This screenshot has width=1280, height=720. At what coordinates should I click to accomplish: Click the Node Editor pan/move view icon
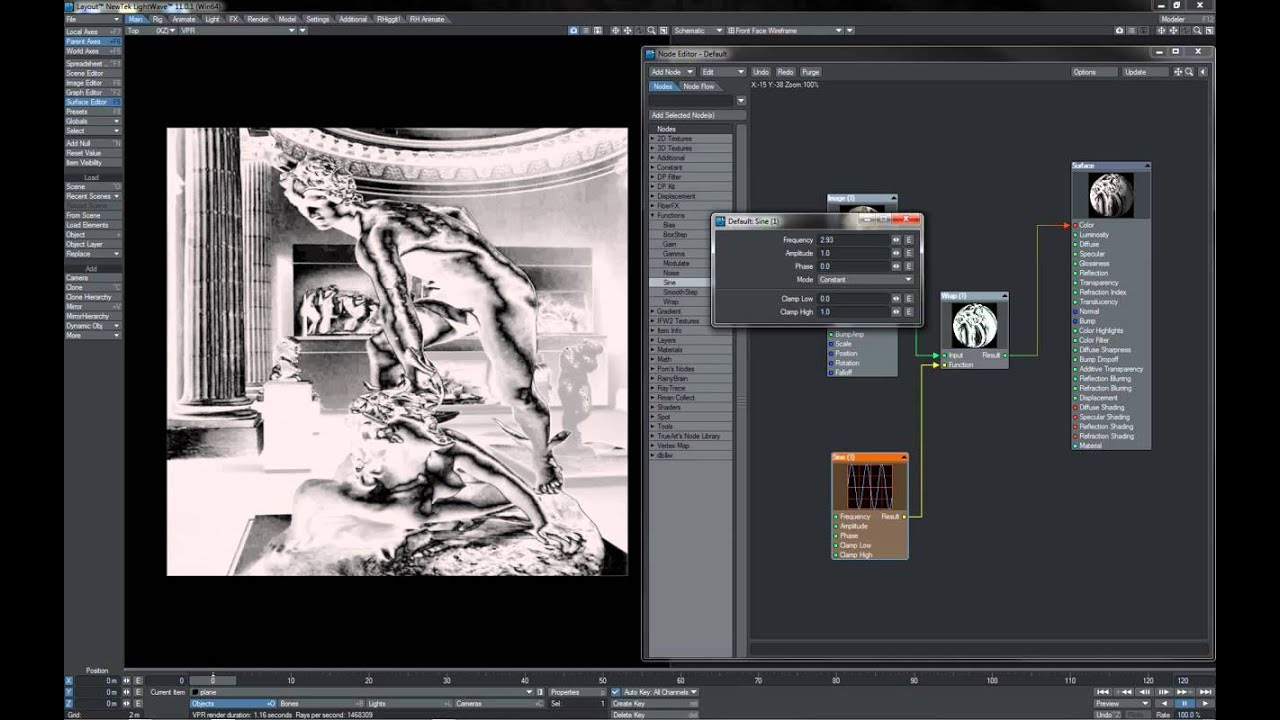pos(1178,72)
